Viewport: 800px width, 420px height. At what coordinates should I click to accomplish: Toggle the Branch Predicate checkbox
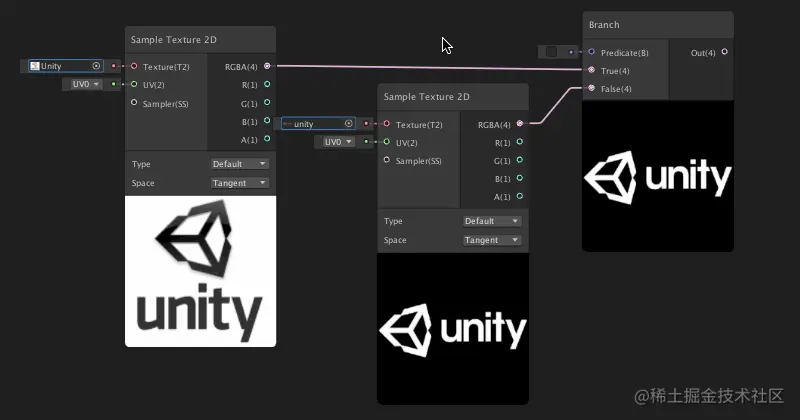coord(551,52)
